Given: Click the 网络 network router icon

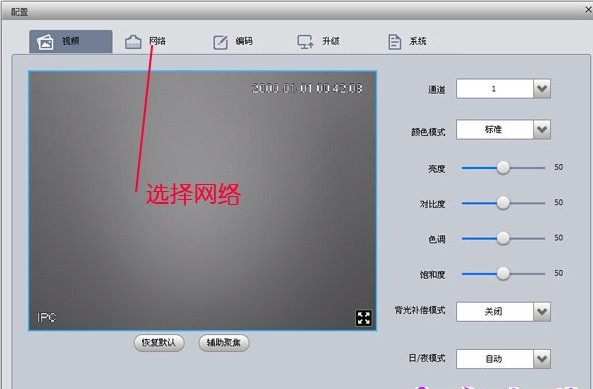Looking at the screenshot, I should click(x=133, y=42).
